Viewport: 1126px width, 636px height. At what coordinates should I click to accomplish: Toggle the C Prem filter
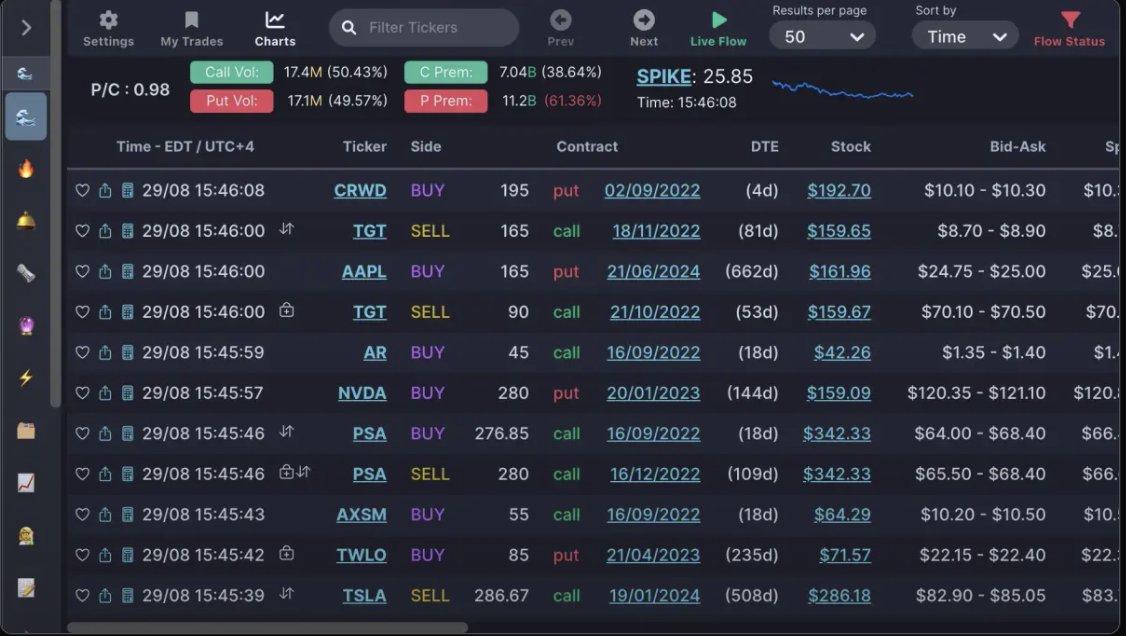[x=445, y=72]
